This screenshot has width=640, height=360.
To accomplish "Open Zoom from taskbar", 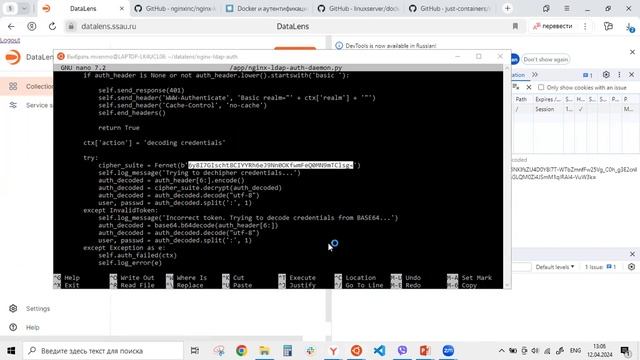I will [448, 351].
